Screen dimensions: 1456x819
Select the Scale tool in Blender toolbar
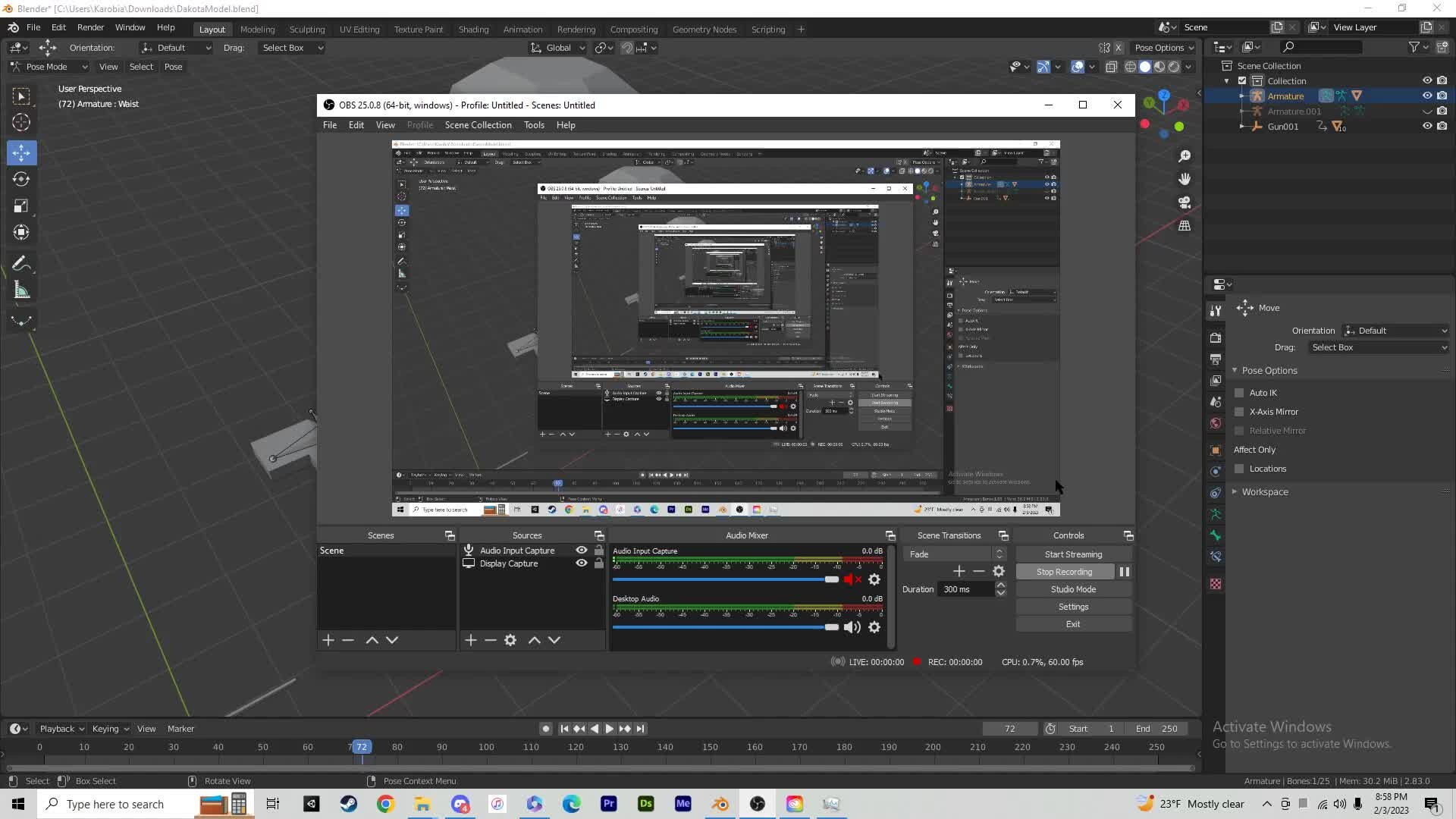pyautogui.click(x=21, y=206)
